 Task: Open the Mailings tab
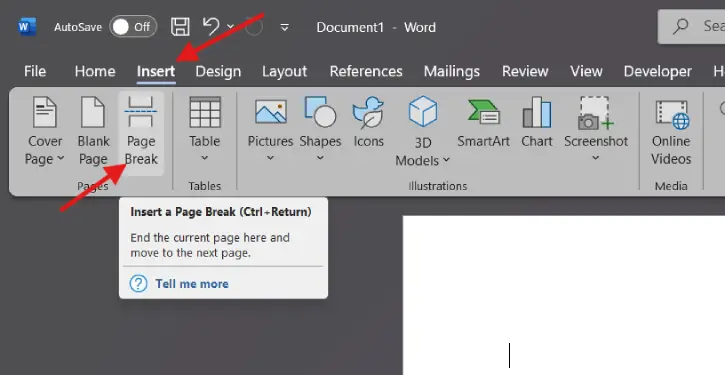pos(452,71)
